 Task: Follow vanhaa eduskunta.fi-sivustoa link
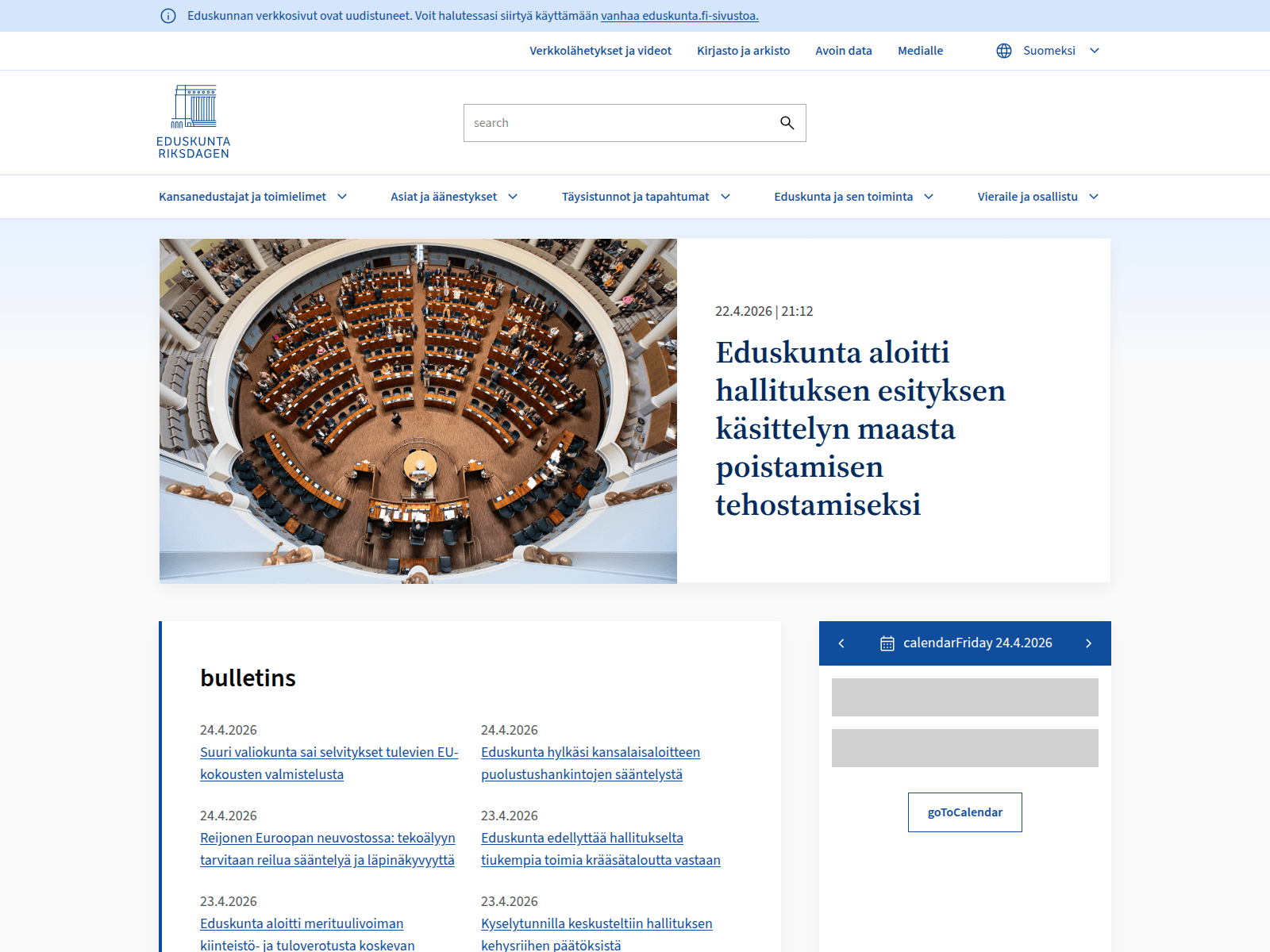click(x=679, y=16)
